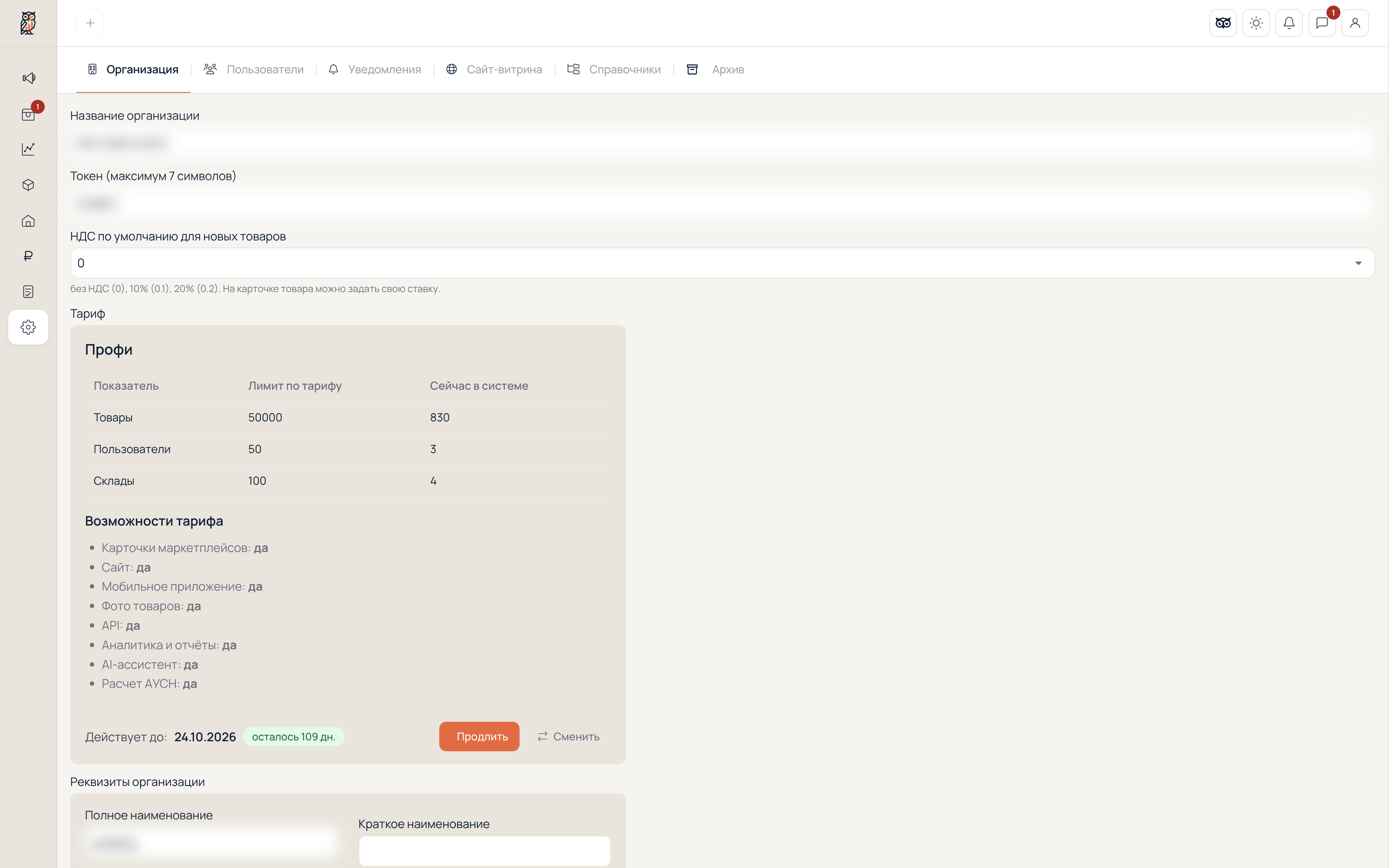This screenshot has height=868, width=1389.
Task: Click the Склады row label in tariff table
Action: 114,481
